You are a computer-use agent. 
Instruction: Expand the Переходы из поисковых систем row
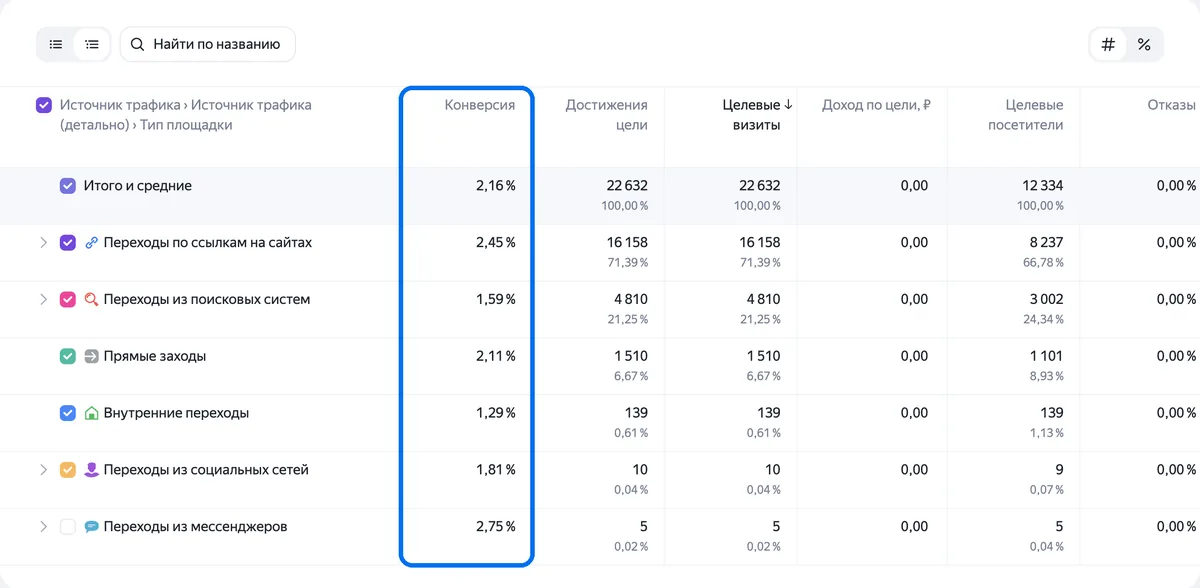tap(43, 299)
